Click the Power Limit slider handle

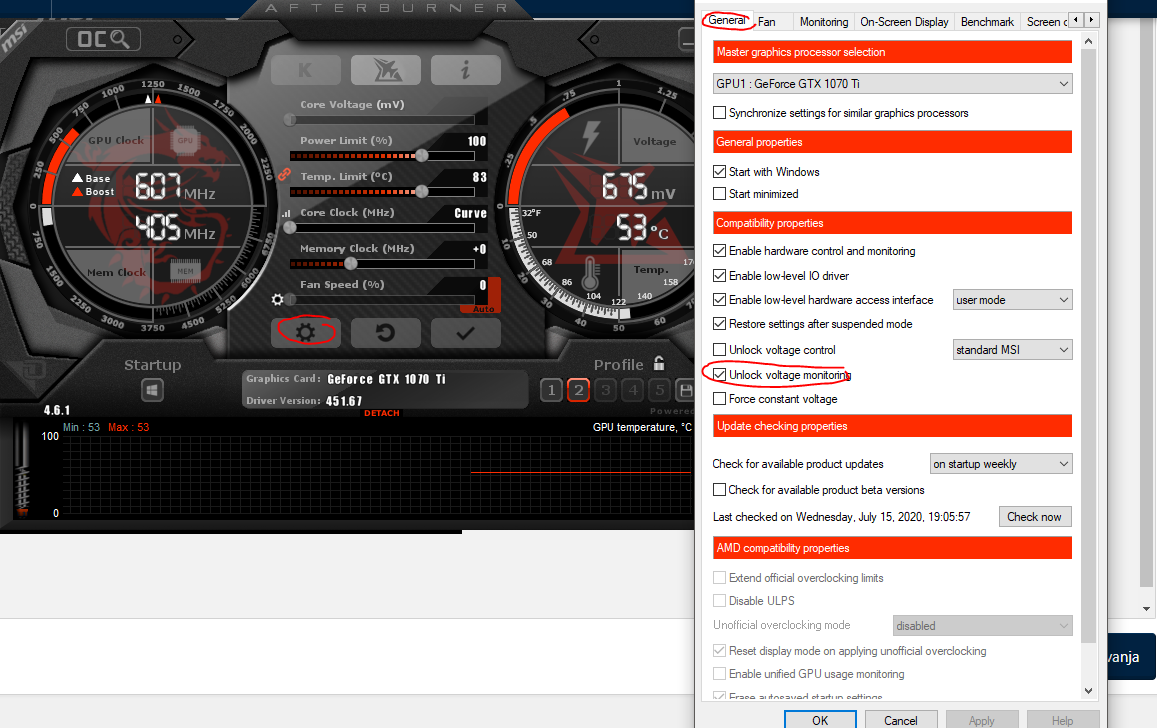click(x=422, y=156)
